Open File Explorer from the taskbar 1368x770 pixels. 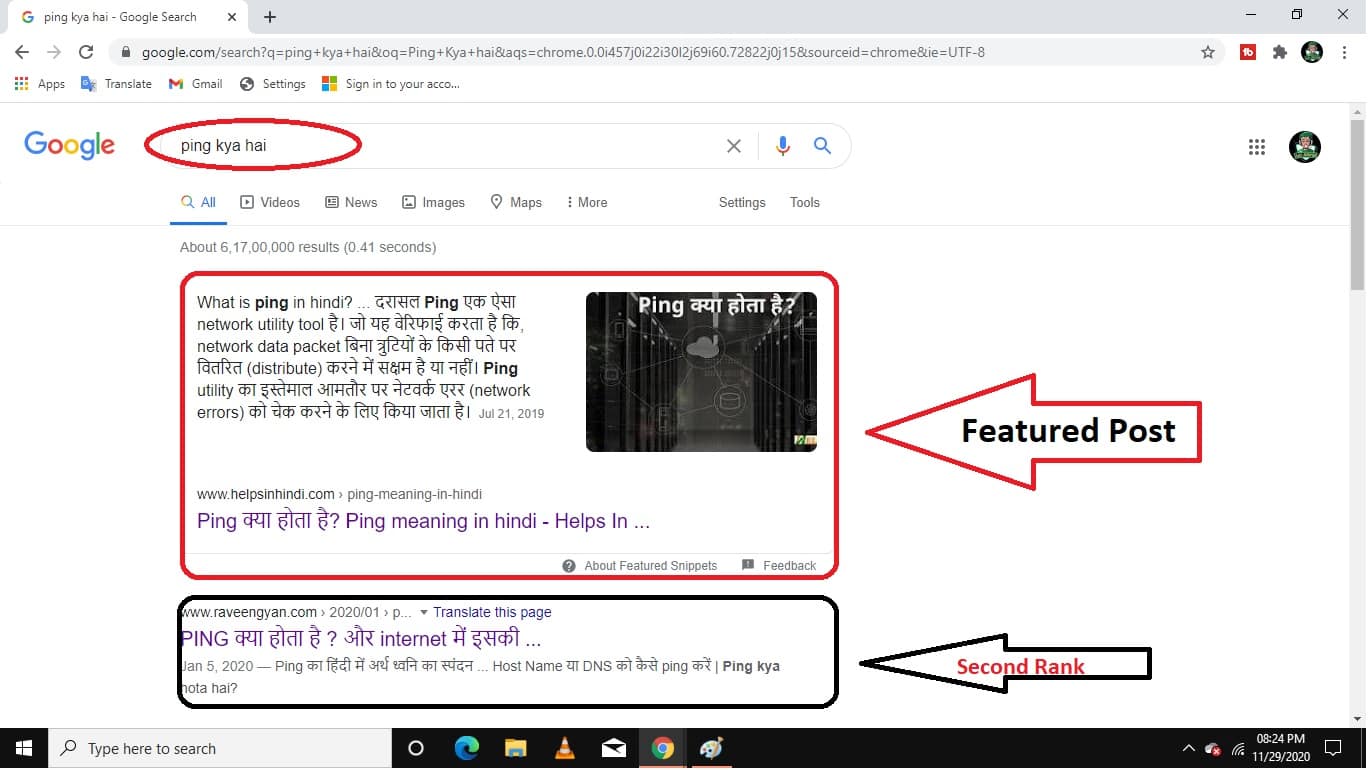tap(515, 749)
